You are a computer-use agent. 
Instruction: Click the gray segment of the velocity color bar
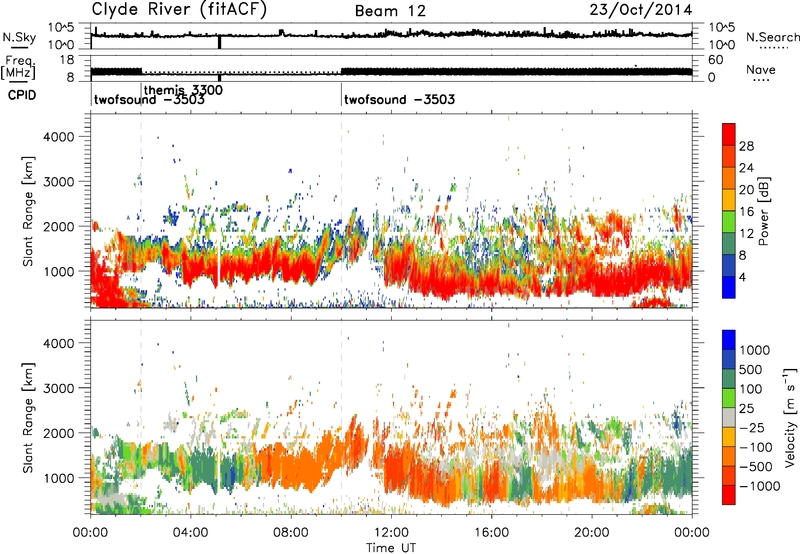coord(729,417)
